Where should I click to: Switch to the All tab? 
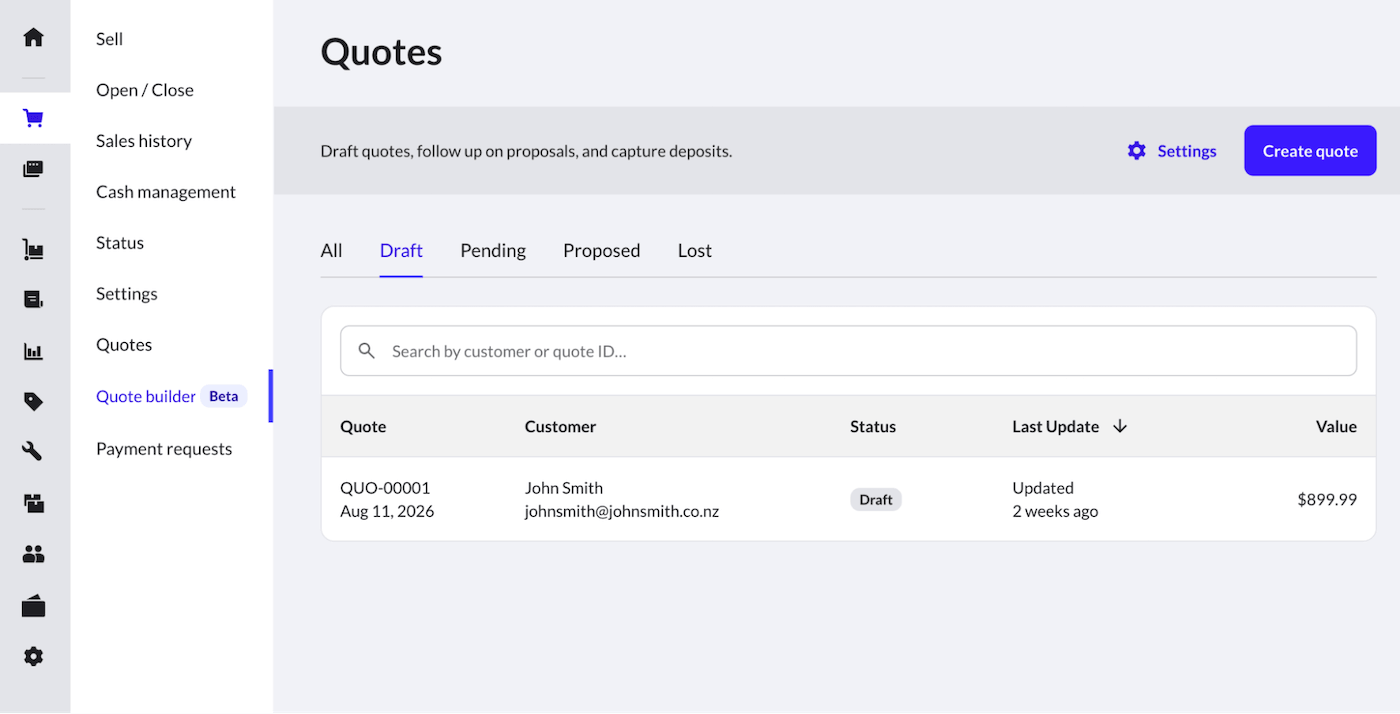click(x=331, y=251)
